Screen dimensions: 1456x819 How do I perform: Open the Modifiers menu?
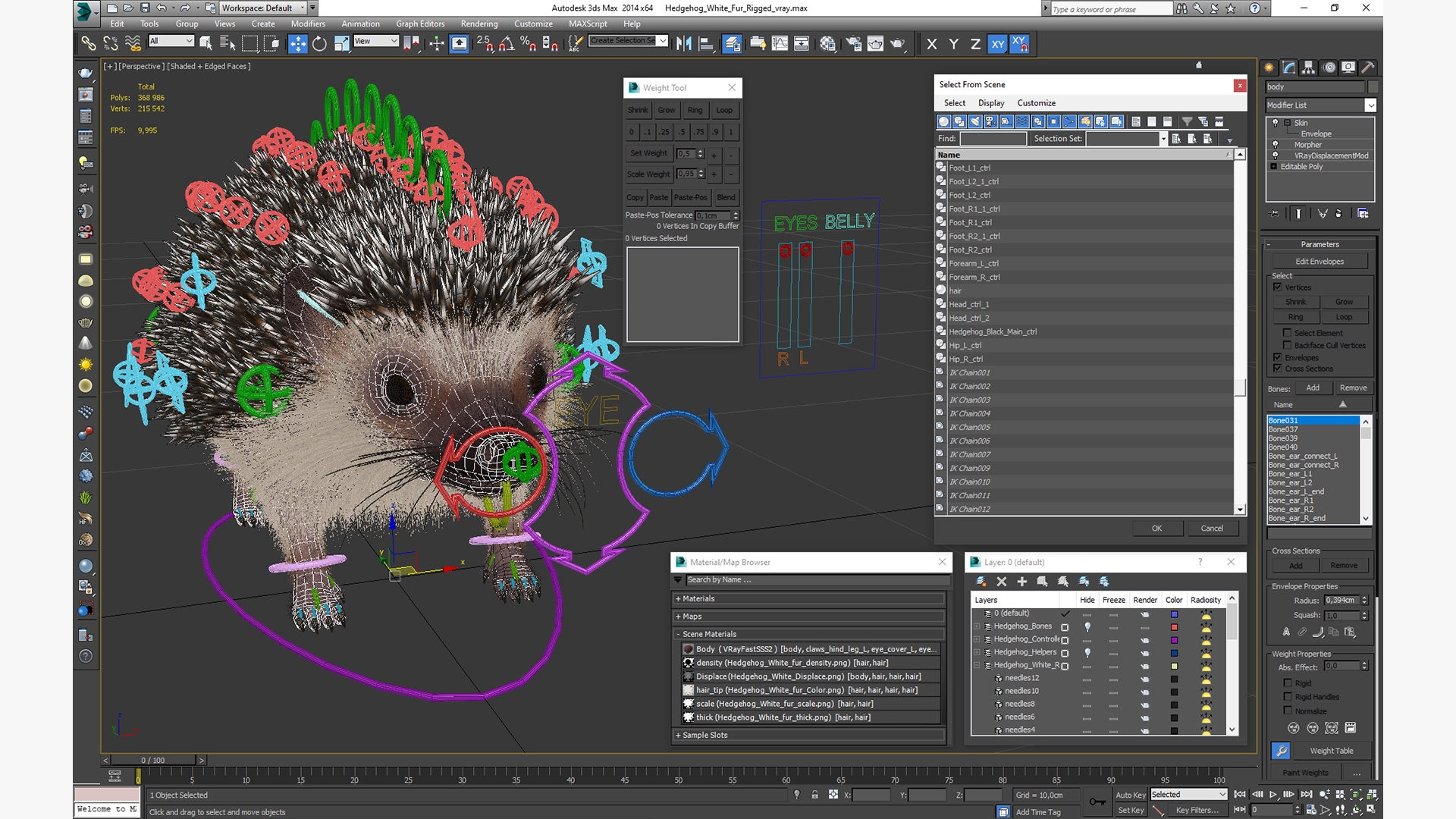308,24
